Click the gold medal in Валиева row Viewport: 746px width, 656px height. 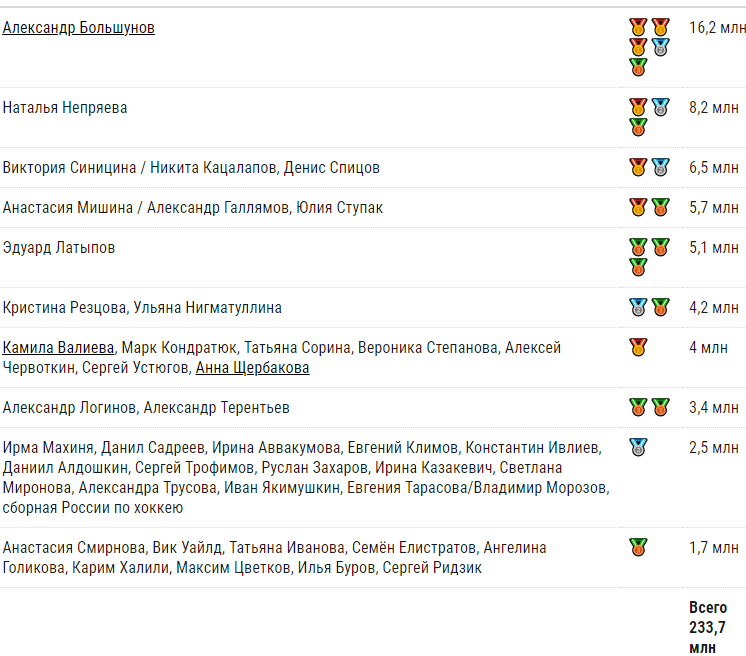tap(638, 347)
